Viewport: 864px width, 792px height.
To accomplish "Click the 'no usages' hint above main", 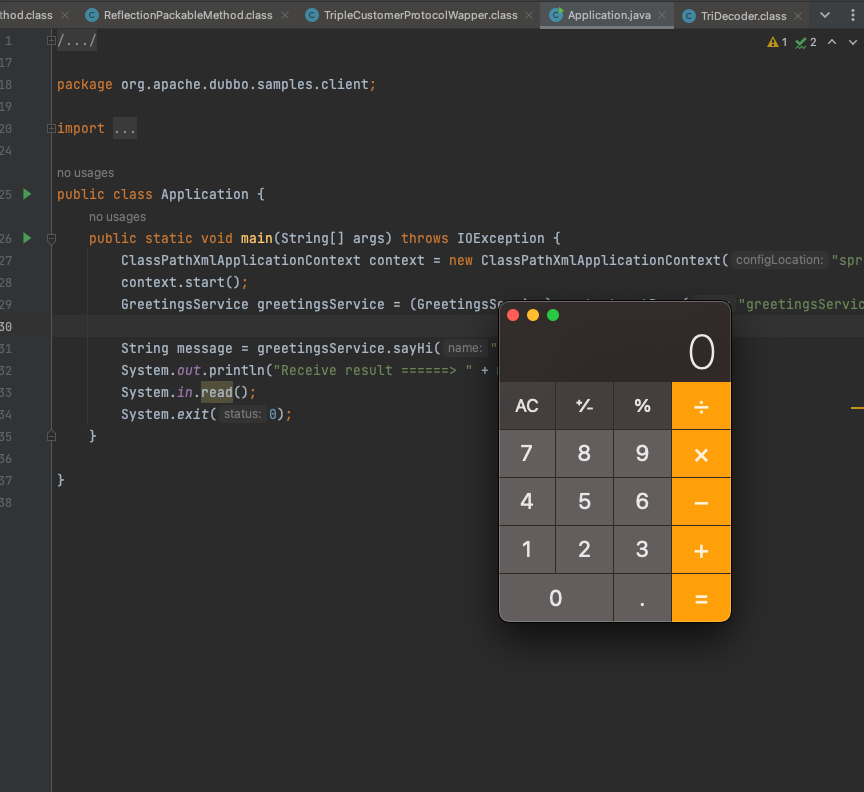I will (117, 217).
